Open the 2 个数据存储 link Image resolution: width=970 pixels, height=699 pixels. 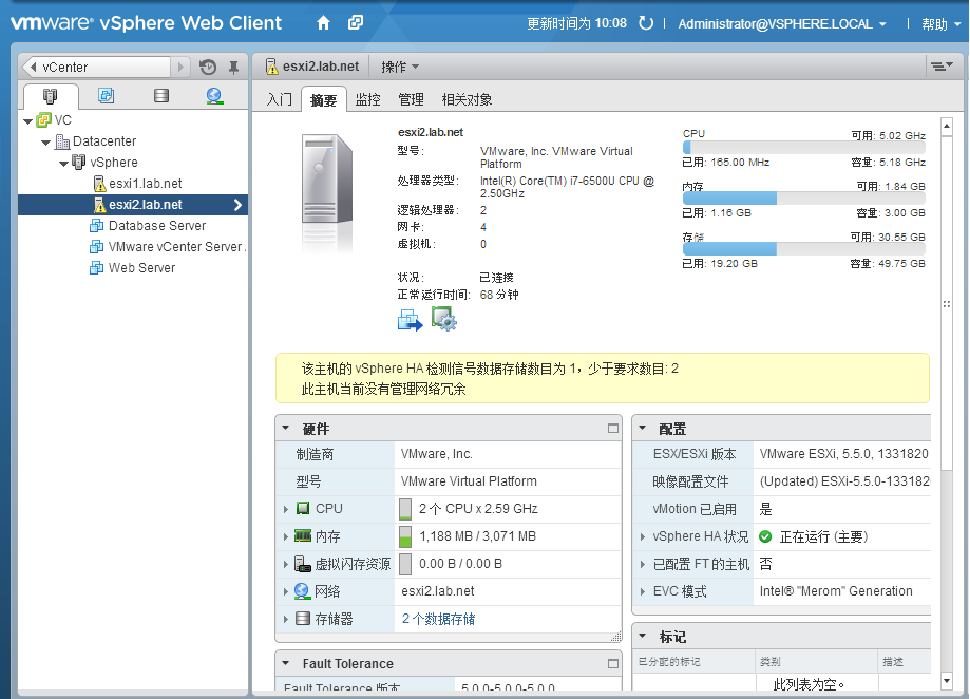439,619
